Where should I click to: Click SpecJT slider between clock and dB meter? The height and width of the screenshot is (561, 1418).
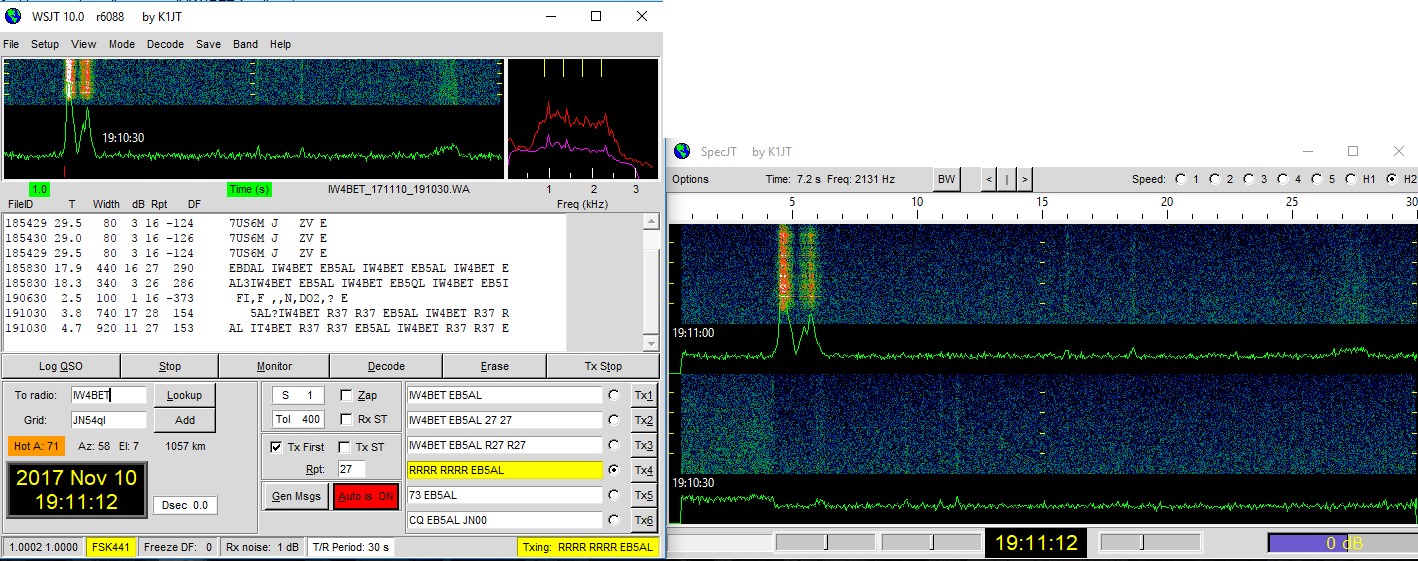(1149, 542)
